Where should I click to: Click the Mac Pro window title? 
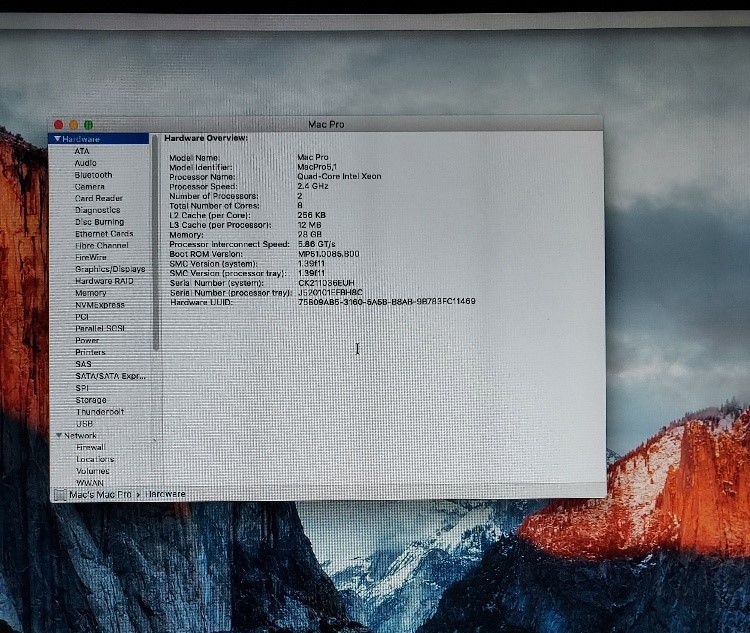pyautogui.click(x=326, y=124)
